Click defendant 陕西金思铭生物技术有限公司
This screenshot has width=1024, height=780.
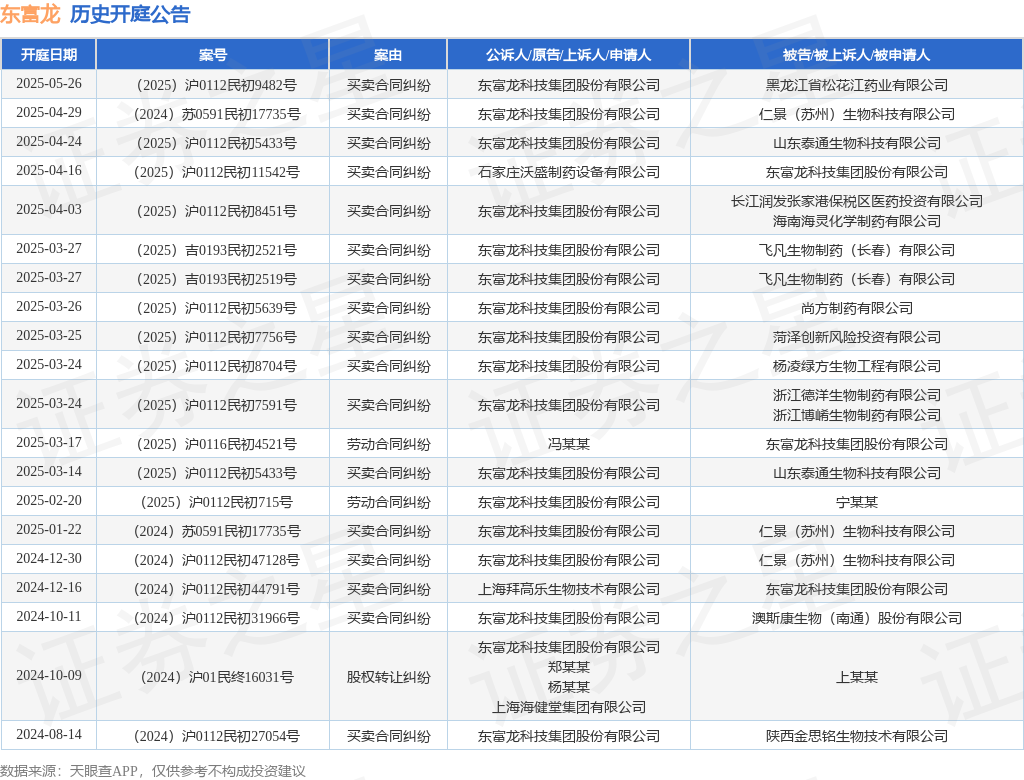tap(856, 736)
